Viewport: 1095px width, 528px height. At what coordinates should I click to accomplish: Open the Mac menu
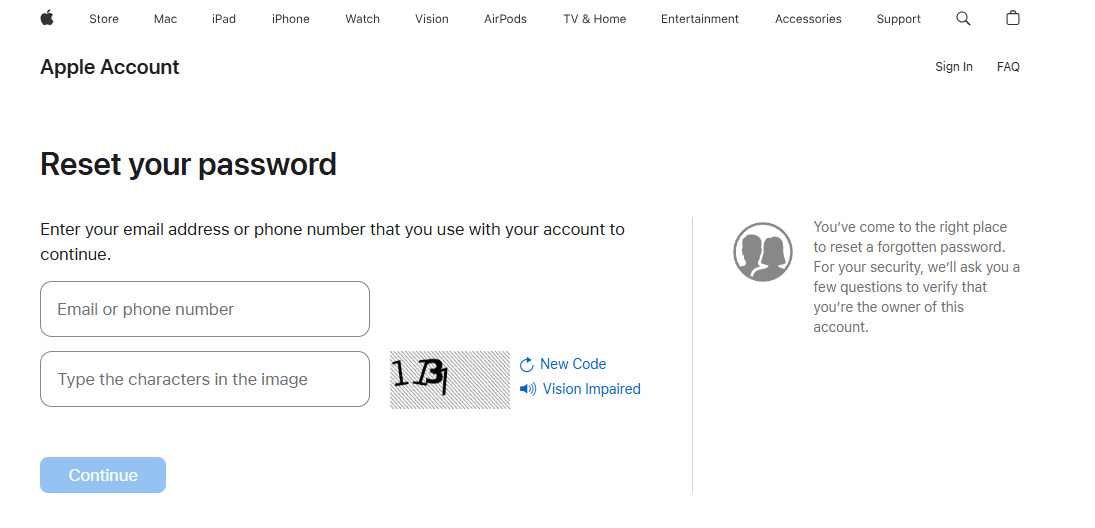point(166,19)
